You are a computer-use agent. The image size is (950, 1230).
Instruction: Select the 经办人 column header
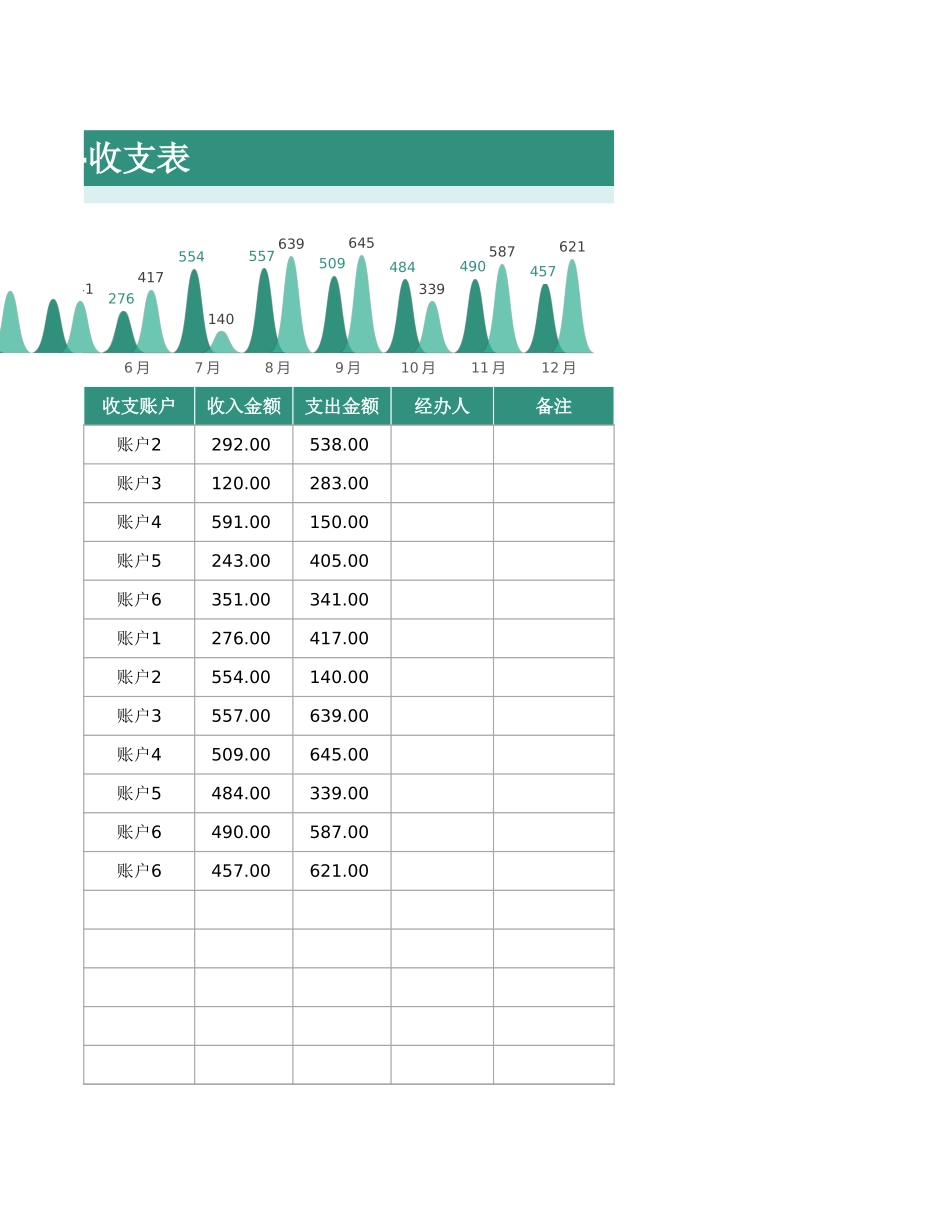click(x=441, y=405)
